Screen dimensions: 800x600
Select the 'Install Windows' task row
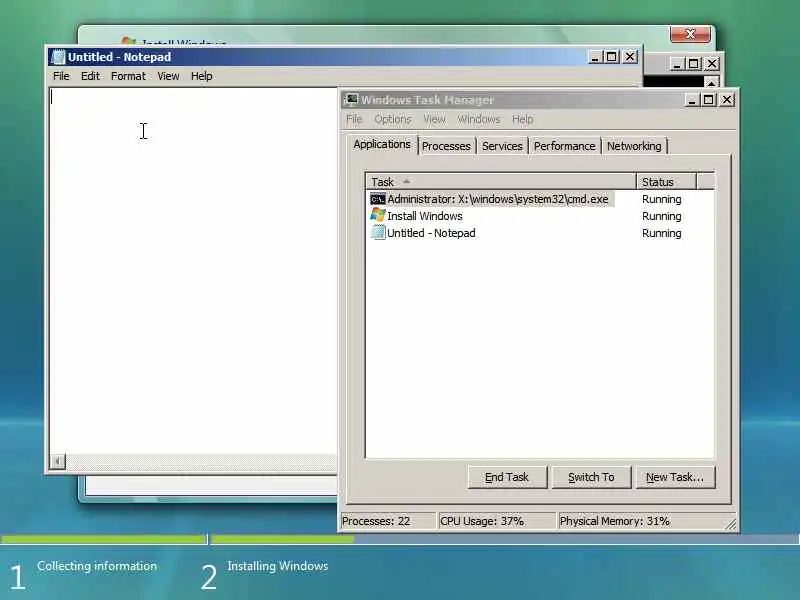click(540, 216)
